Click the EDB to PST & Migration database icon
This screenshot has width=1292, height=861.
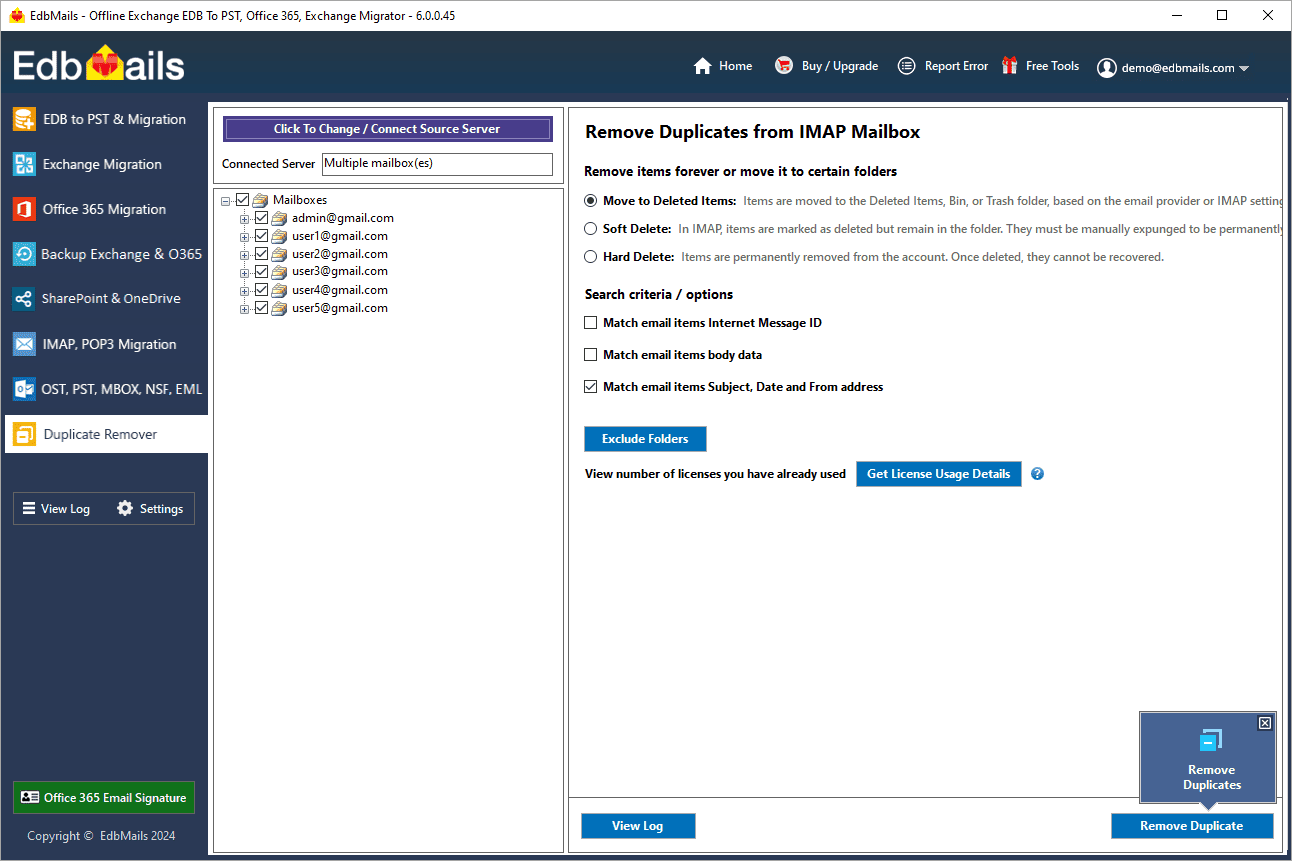click(24, 119)
